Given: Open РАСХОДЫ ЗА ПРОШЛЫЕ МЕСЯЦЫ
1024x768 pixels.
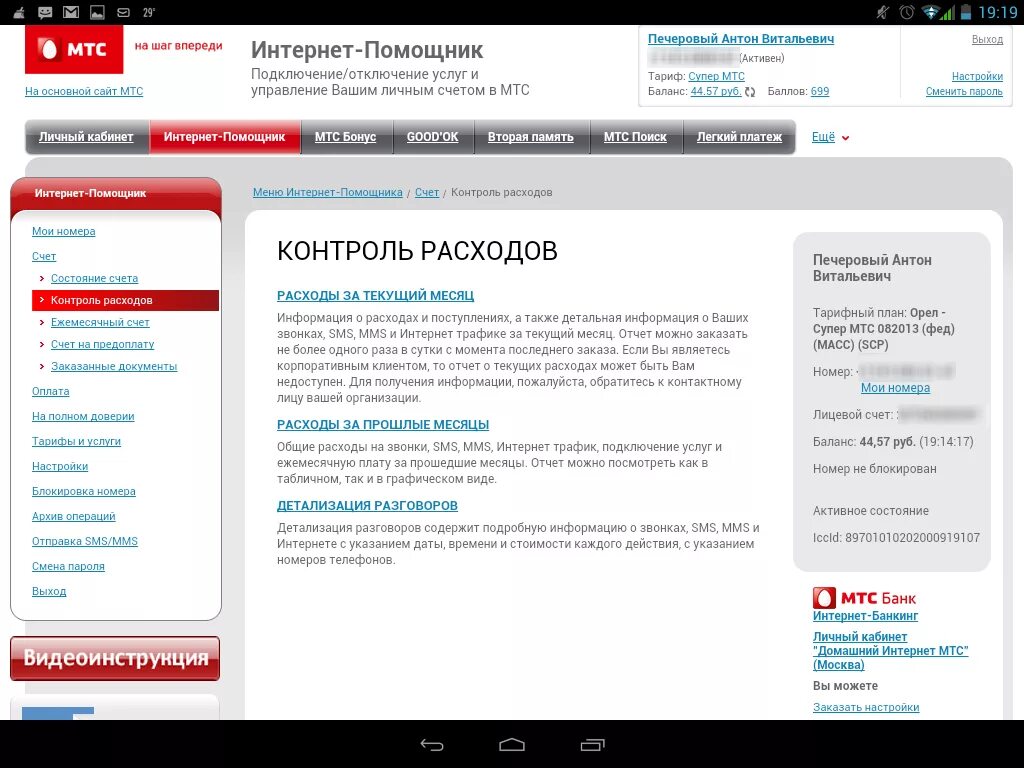Looking at the screenshot, I should pos(383,424).
